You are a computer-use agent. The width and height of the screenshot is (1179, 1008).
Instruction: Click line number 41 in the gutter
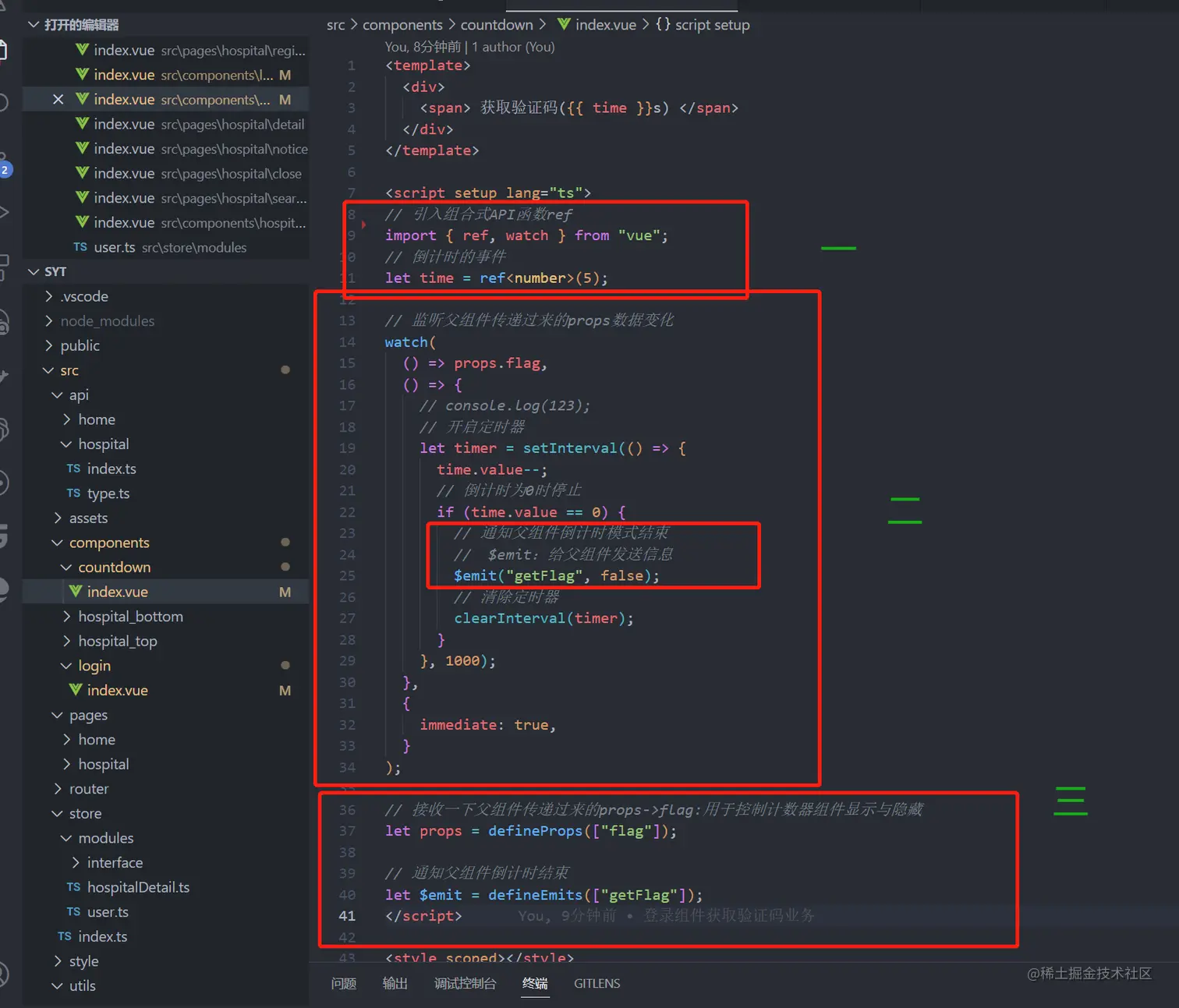click(x=347, y=916)
